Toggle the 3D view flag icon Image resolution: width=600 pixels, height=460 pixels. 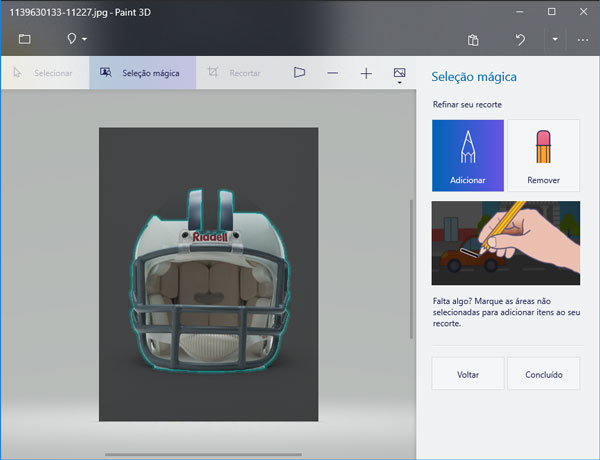[299, 72]
